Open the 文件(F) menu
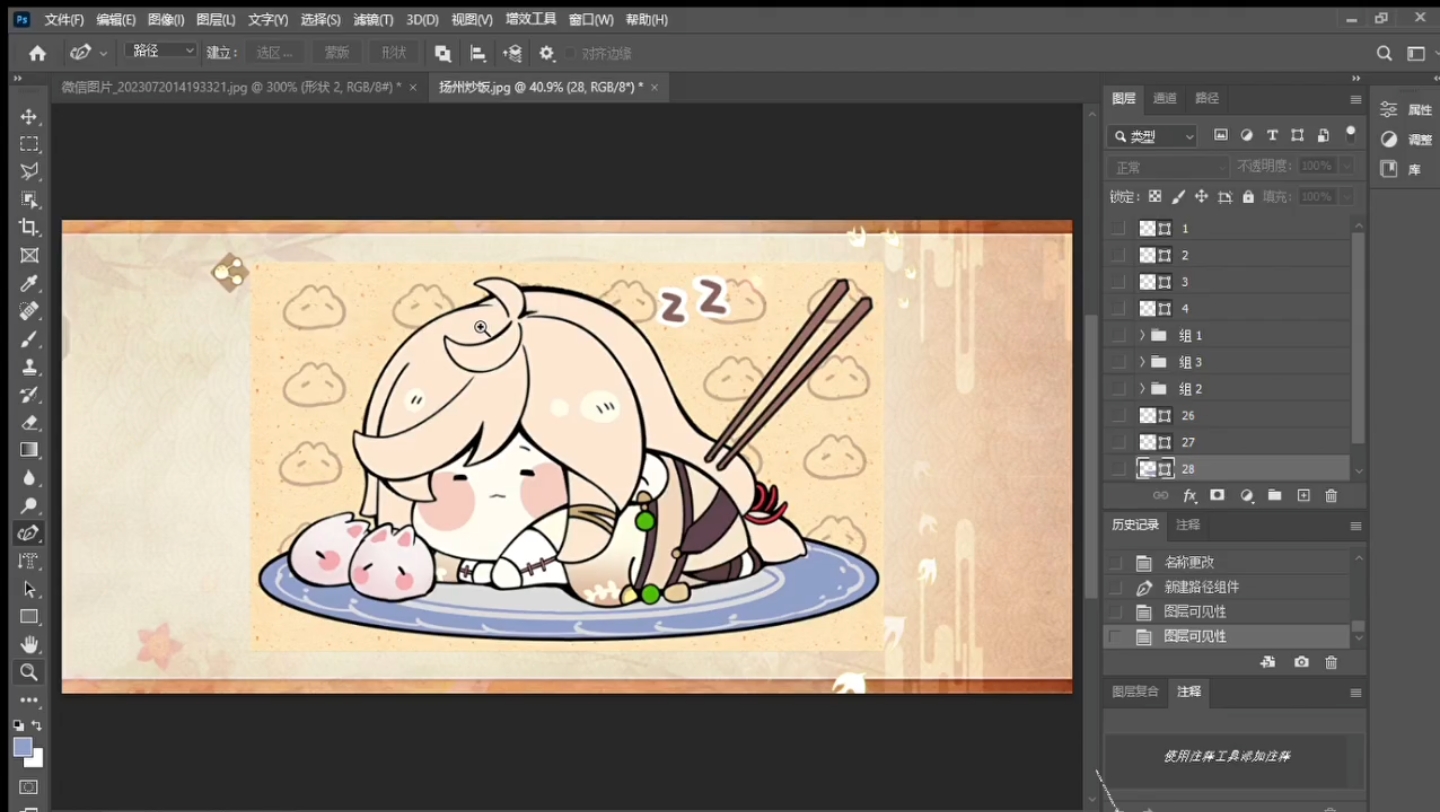The image size is (1440, 812). point(64,20)
